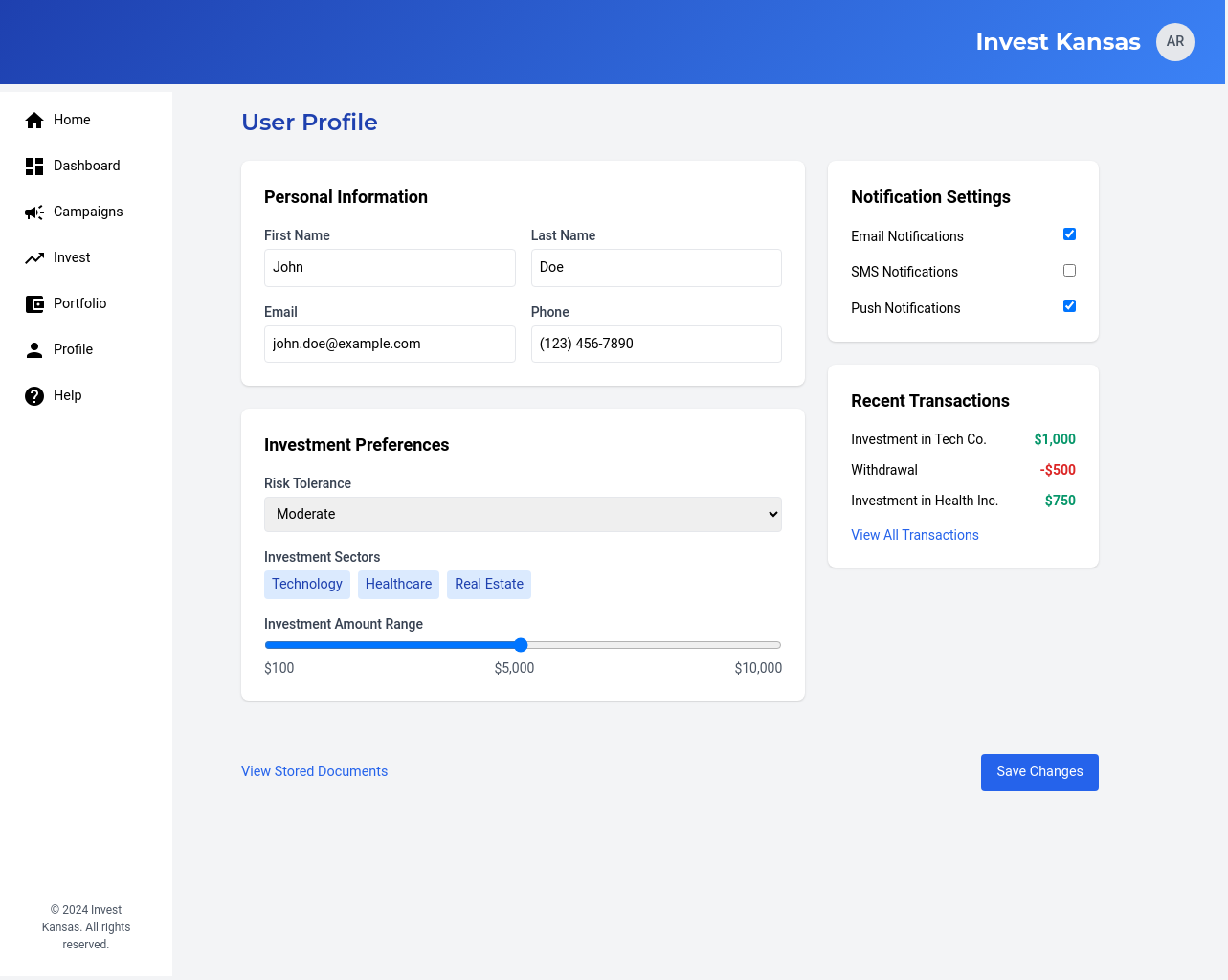Open the View All Transactions link

point(914,535)
